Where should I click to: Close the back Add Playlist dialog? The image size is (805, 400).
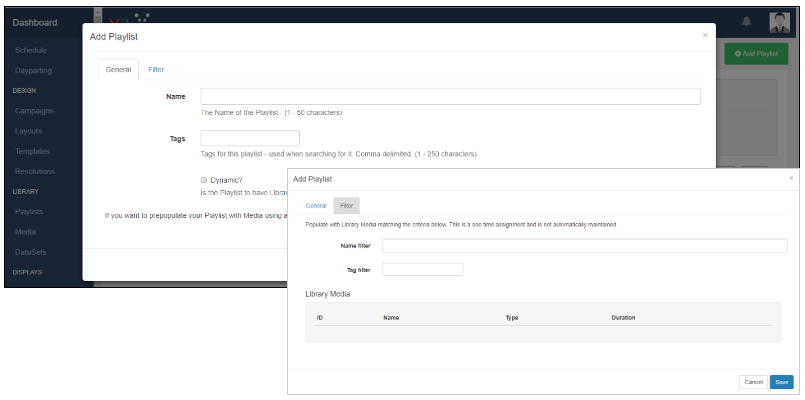click(x=705, y=35)
